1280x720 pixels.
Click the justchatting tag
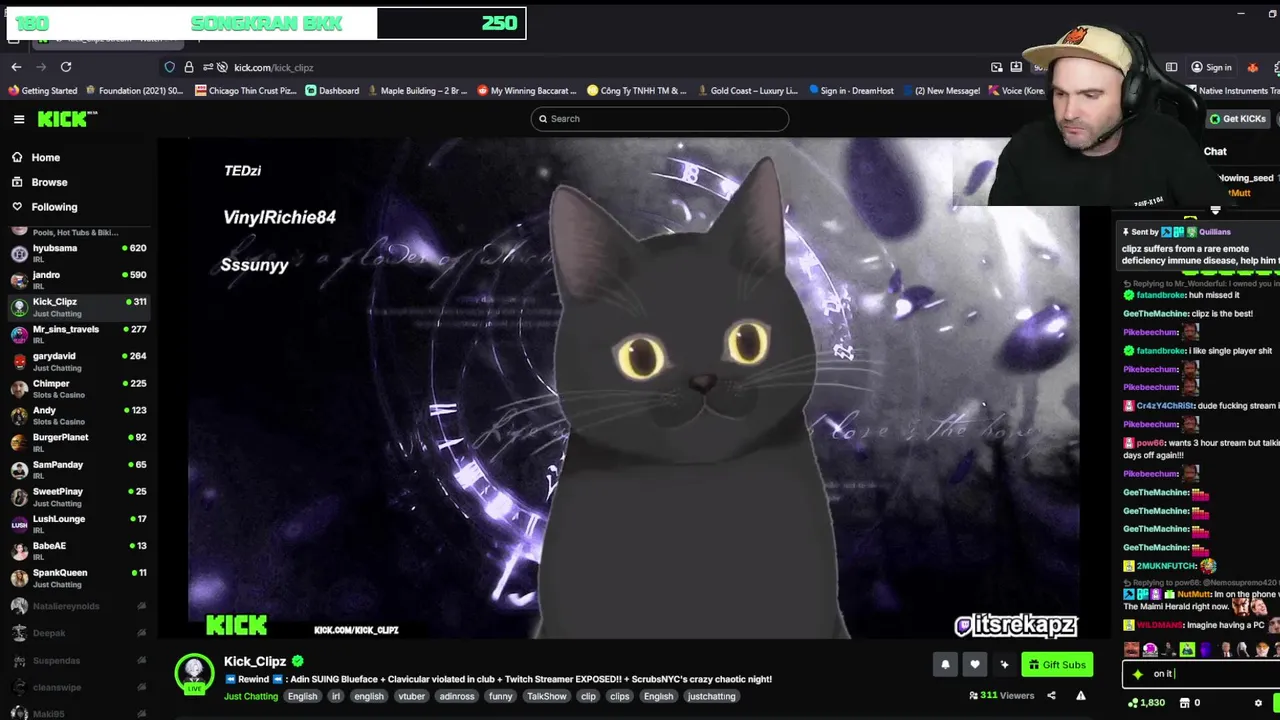[711, 696]
